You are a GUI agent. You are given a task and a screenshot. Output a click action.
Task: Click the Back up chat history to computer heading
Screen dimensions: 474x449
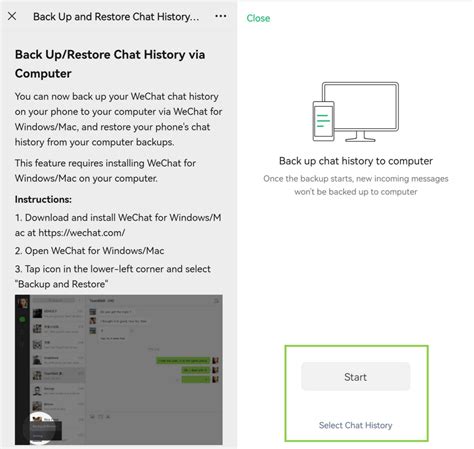(x=356, y=161)
